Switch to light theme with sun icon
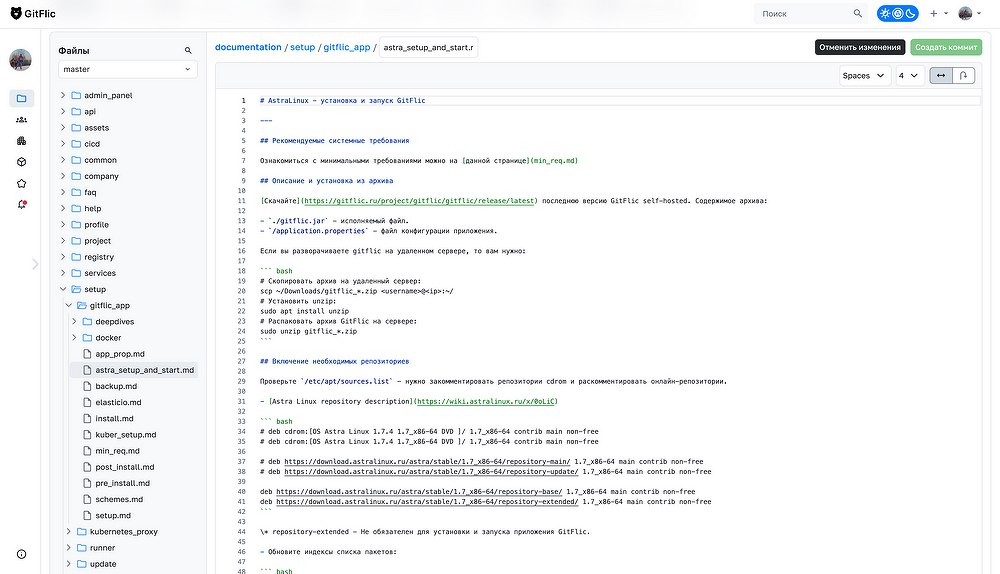The width and height of the screenshot is (1000, 574). click(885, 13)
